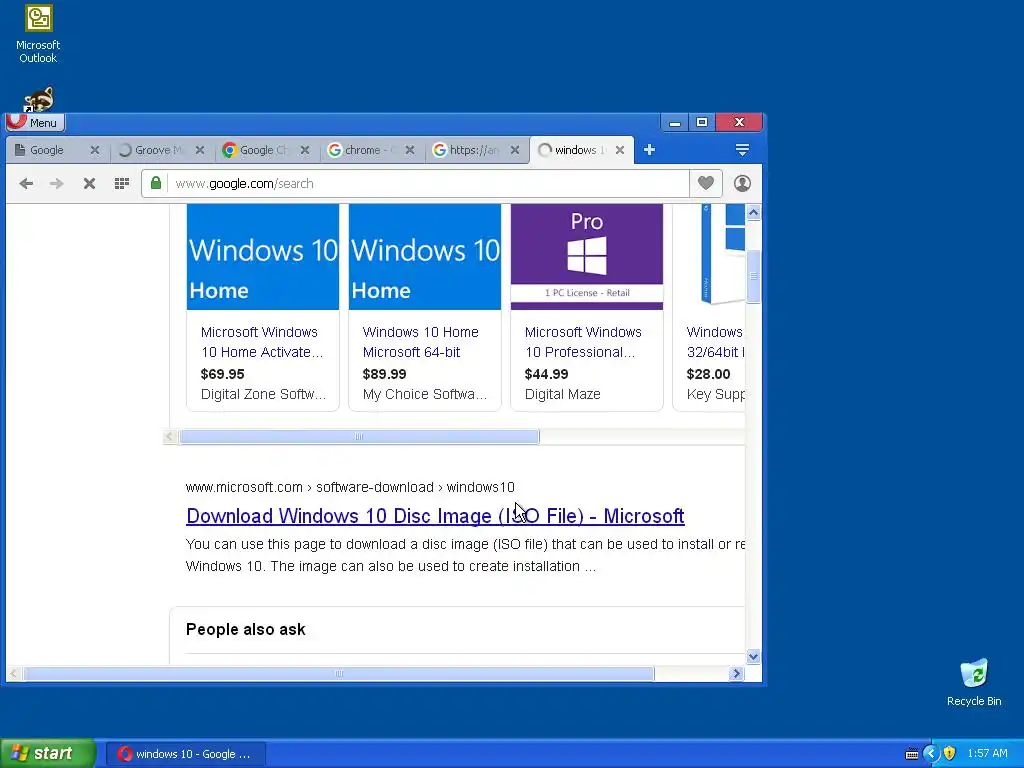Open the Recycle Bin desktop icon
The height and width of the screenshot is (768, 1024).
(974, 683)
